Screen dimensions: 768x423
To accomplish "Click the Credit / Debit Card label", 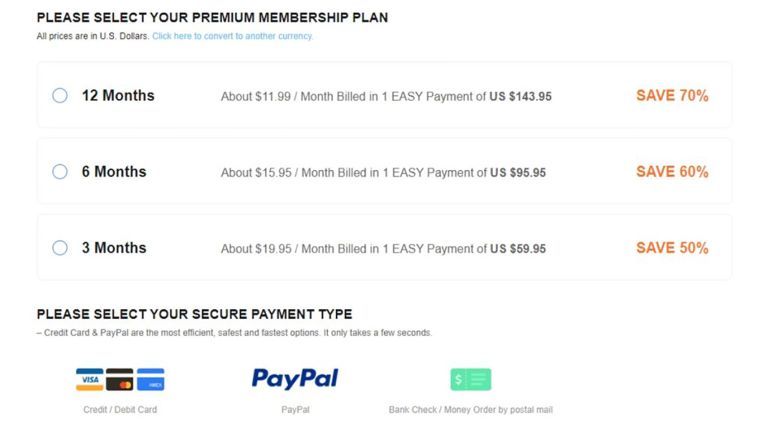I will pos(120,409).
